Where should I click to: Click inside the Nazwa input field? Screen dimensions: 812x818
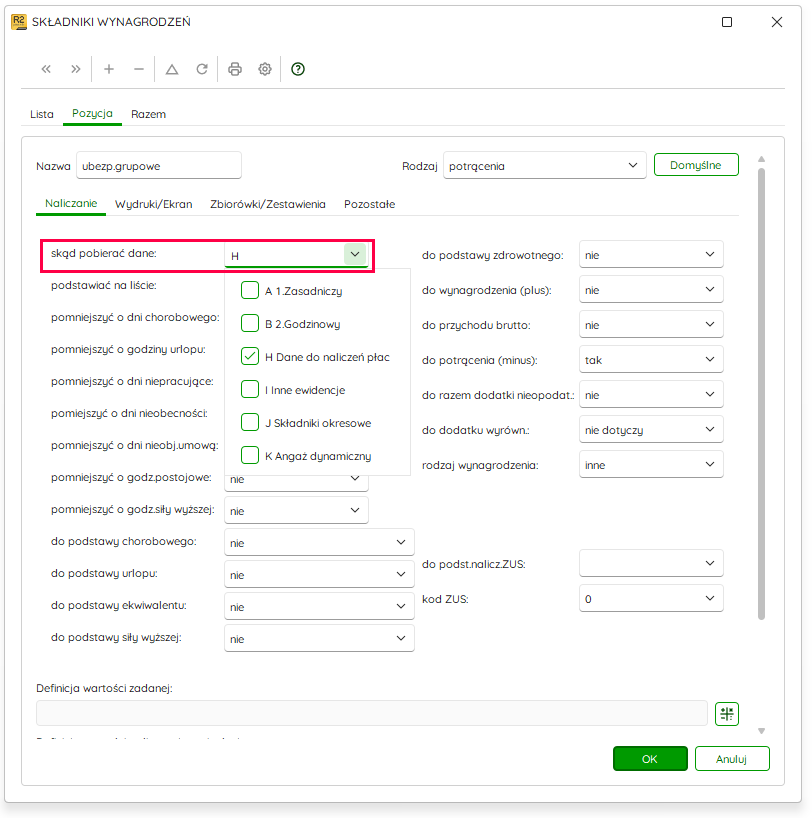click(x=159, y=166)
